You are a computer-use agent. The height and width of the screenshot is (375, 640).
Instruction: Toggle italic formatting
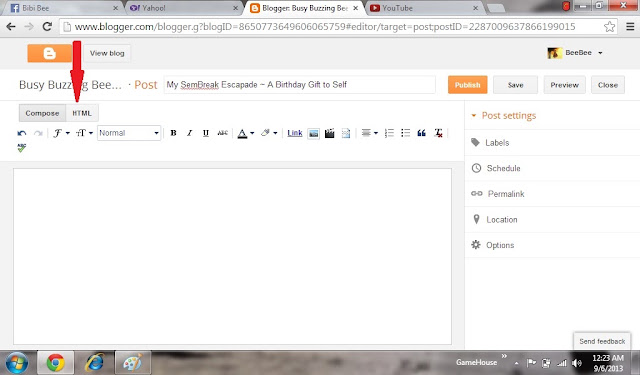point(189,133)
